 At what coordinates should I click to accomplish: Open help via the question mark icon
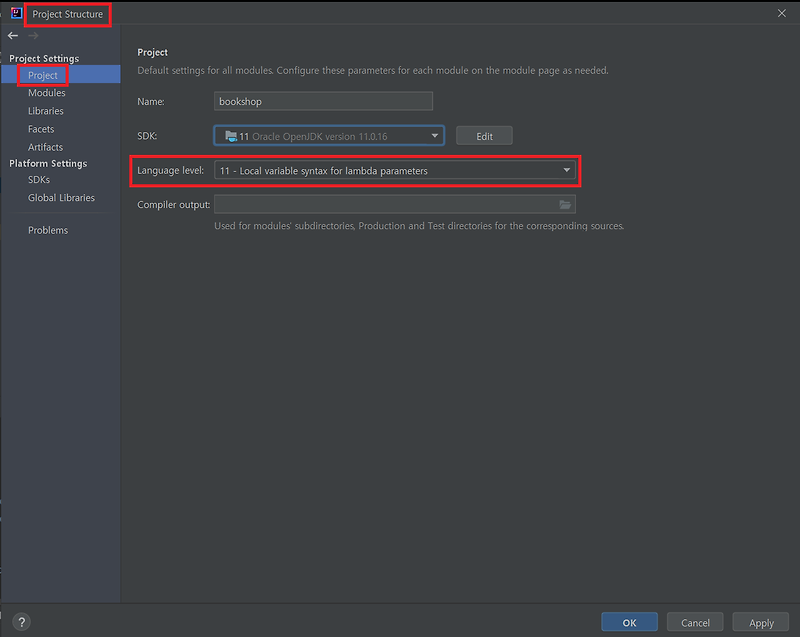coord(21,620)
